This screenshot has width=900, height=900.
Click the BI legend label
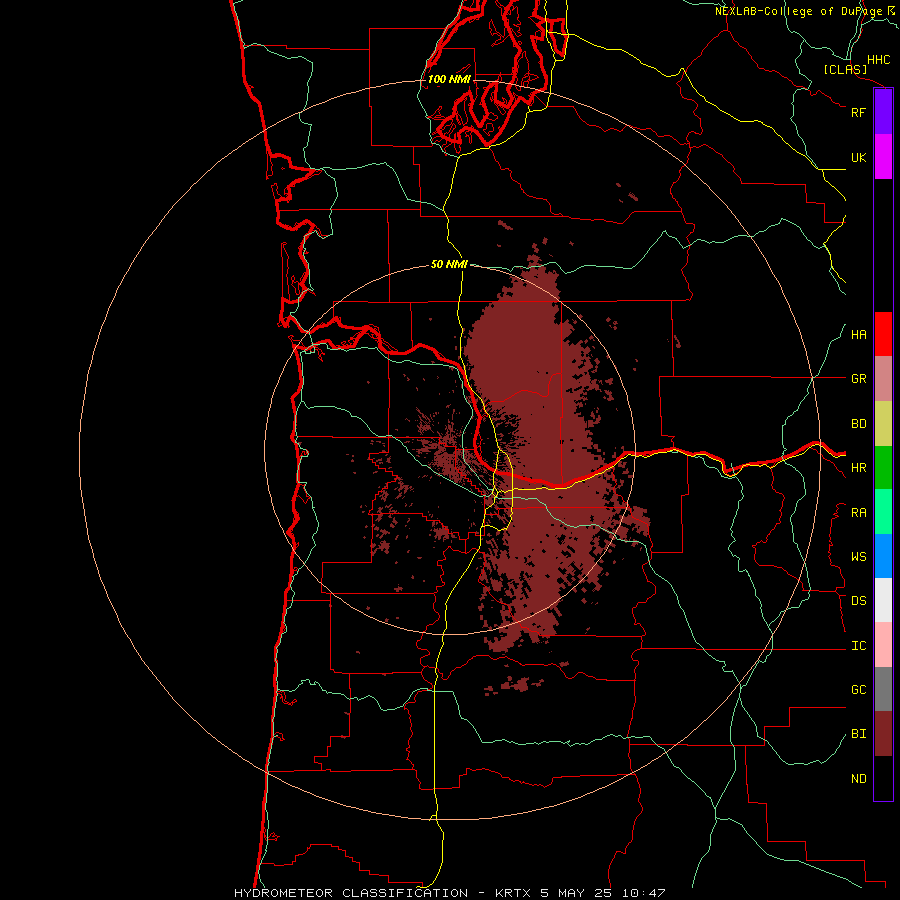[x=858, y=734]
